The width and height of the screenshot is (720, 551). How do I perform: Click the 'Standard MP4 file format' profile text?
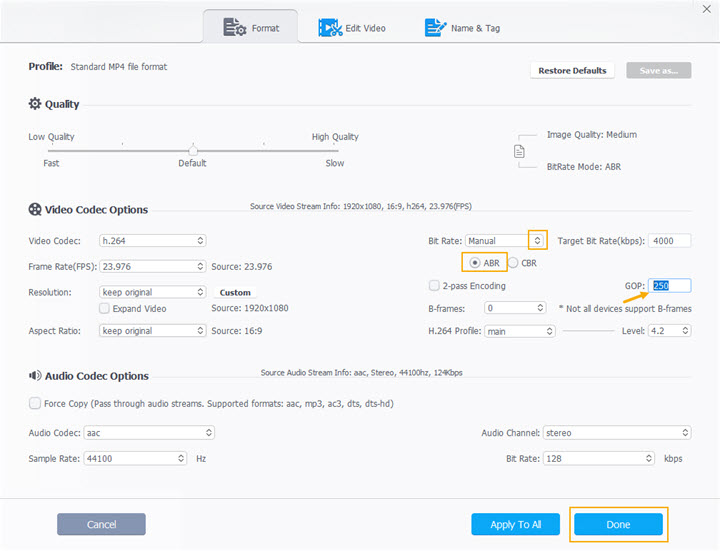pyautogui.click(x=119, y=67)
